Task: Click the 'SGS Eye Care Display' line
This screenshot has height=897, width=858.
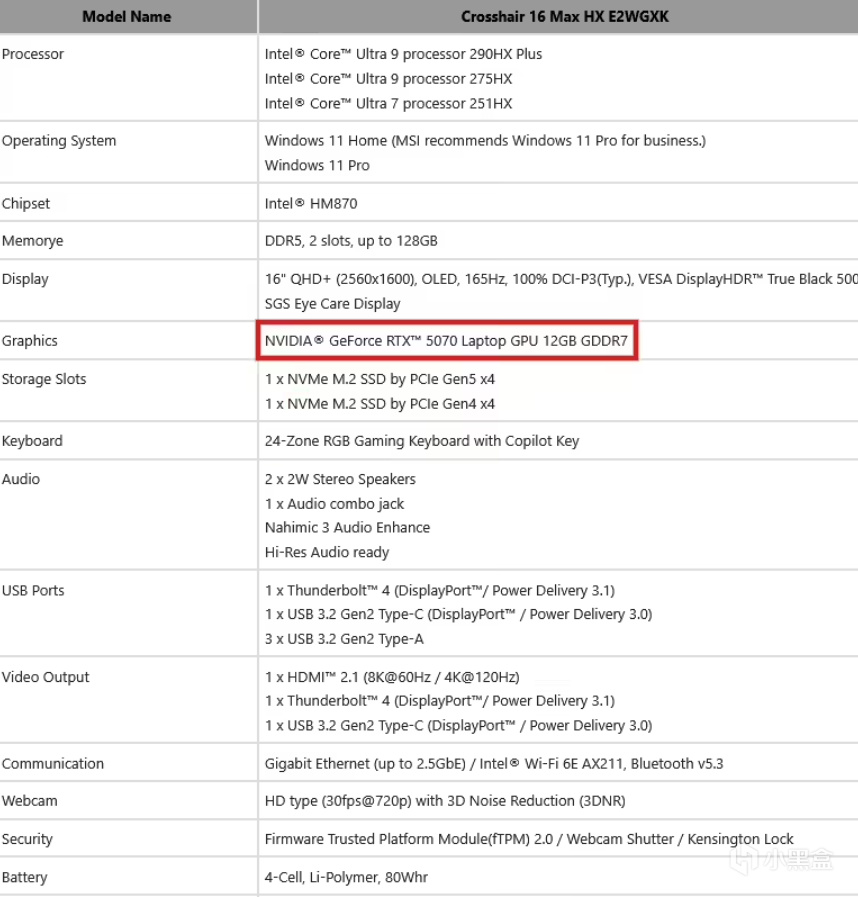Action: [332, 304]
